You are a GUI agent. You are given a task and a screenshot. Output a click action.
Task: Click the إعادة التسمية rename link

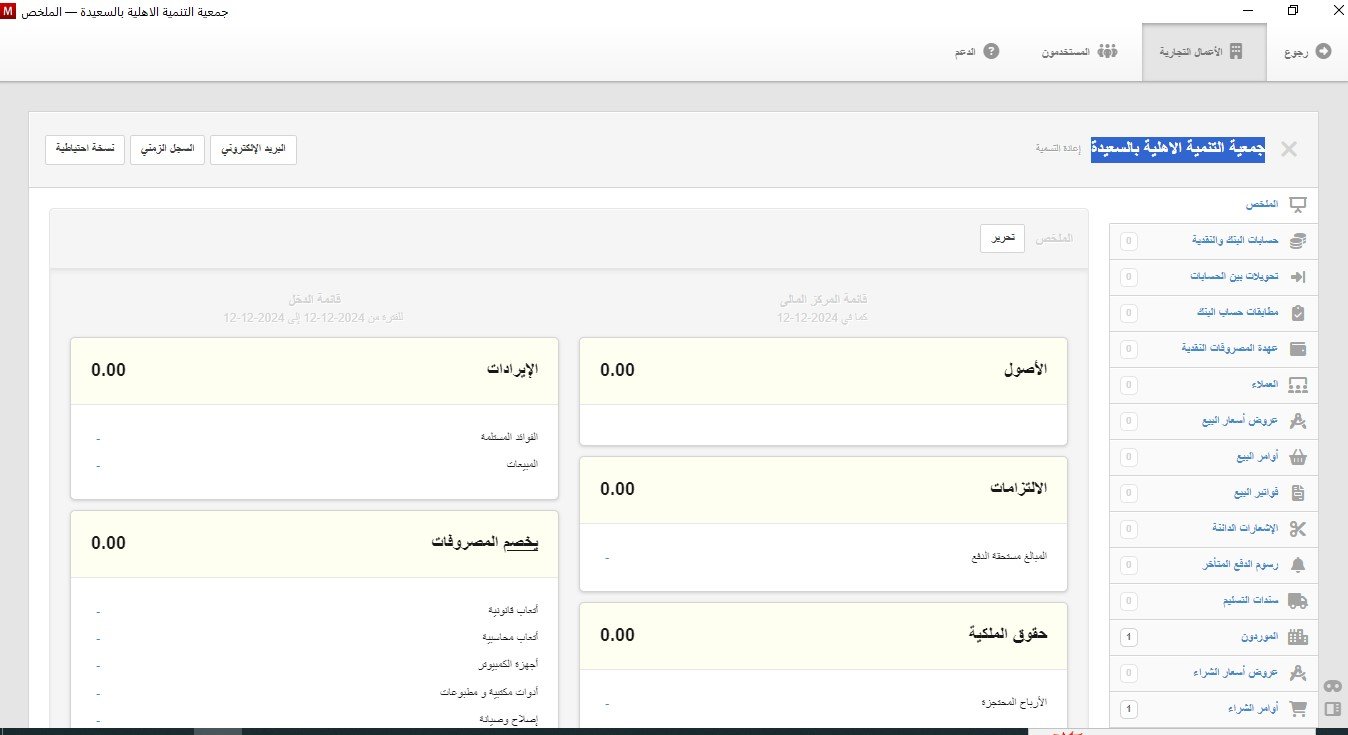click(x=1059, y=148)
